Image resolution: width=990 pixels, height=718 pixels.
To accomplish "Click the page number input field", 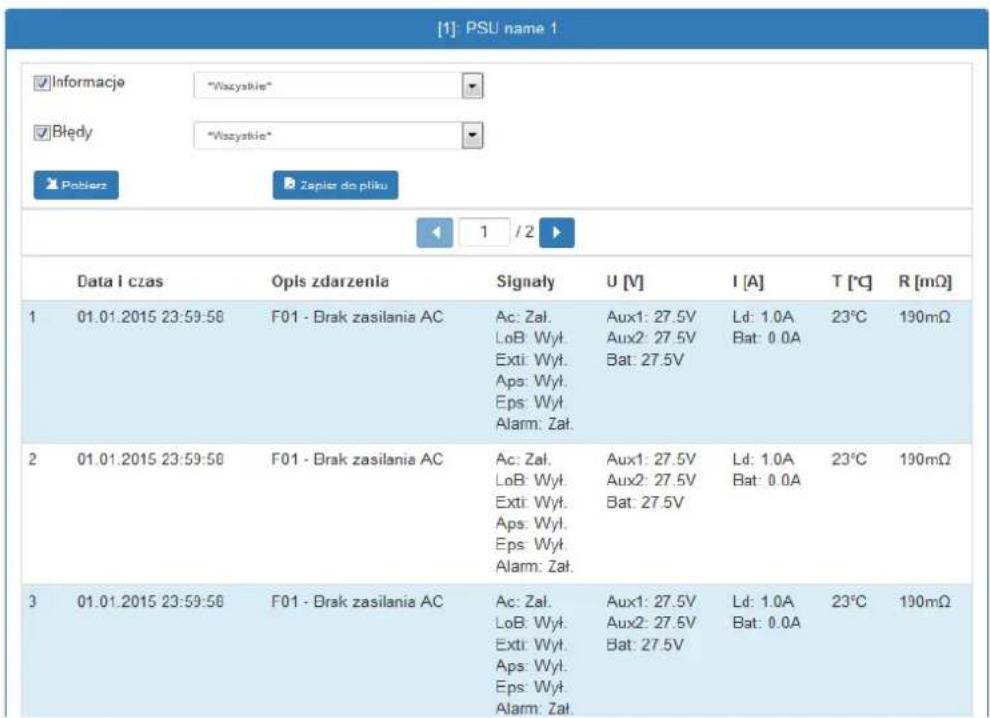I will click(484, 232).
